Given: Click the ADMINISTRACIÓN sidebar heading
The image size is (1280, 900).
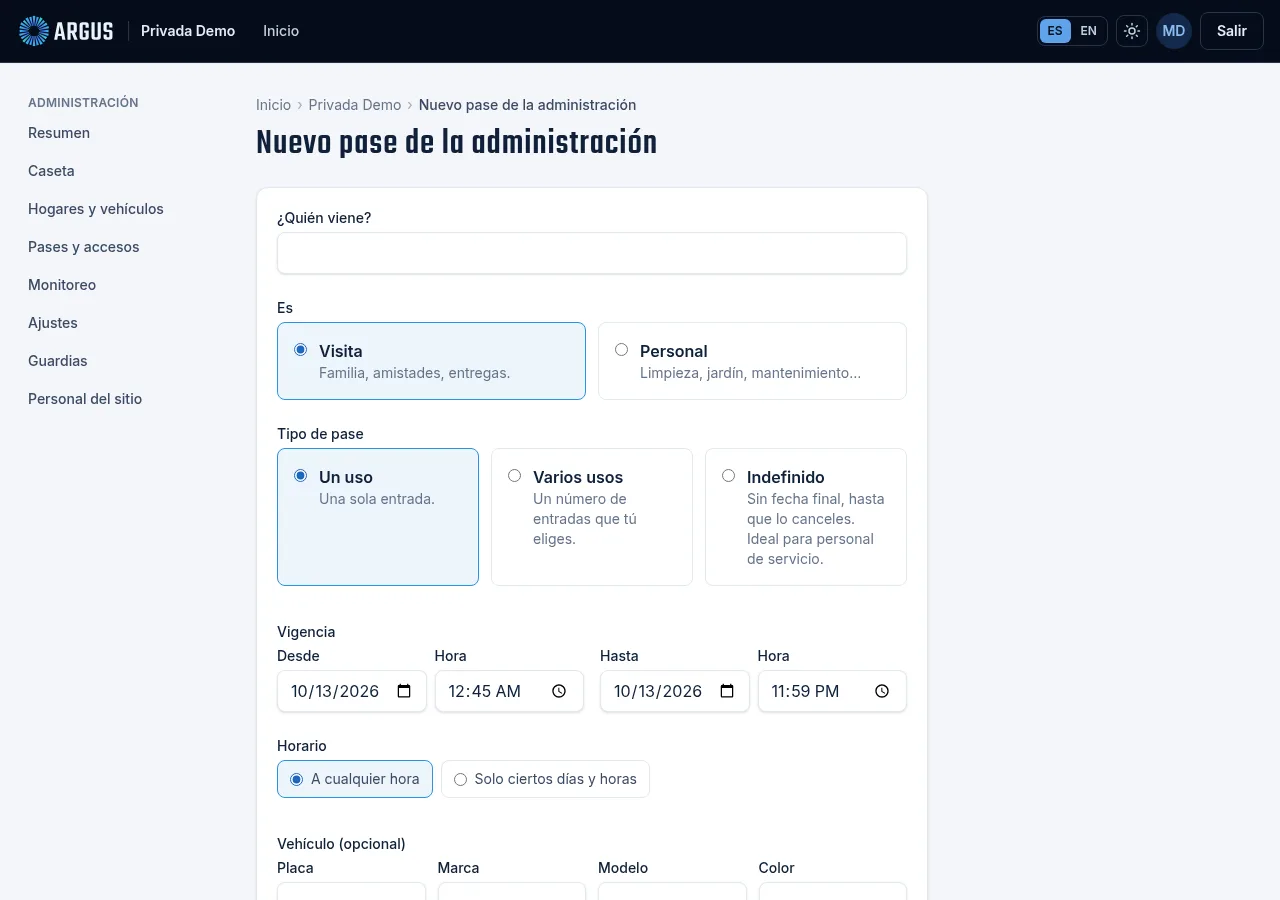Looking at the screenshot, I should pos(83,103).
